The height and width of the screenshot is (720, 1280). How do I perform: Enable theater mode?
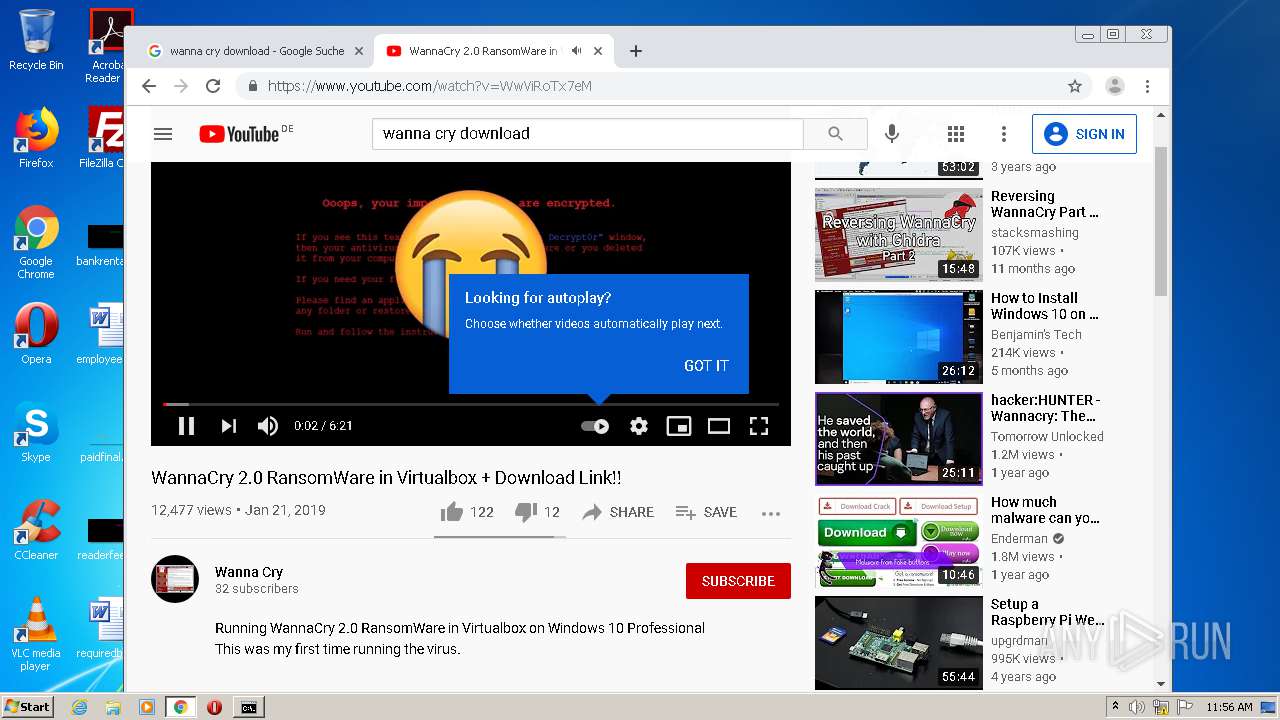pyautogui.click(x=719, y=426)
